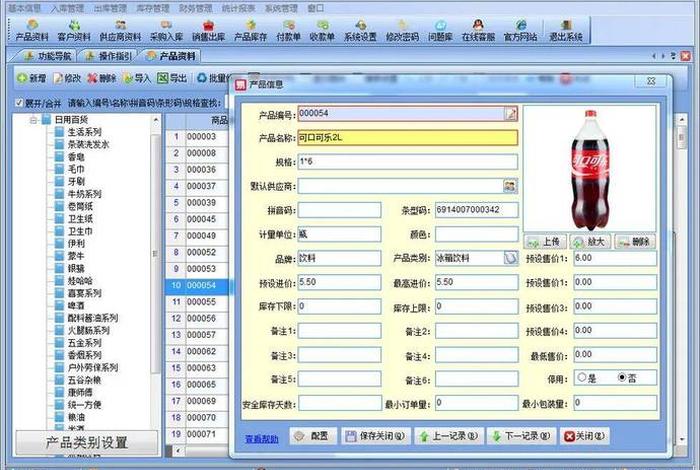This screenshot has height=470, width=700.
Task: Click the 导入 import button
Action: click(x=137, y=78)
